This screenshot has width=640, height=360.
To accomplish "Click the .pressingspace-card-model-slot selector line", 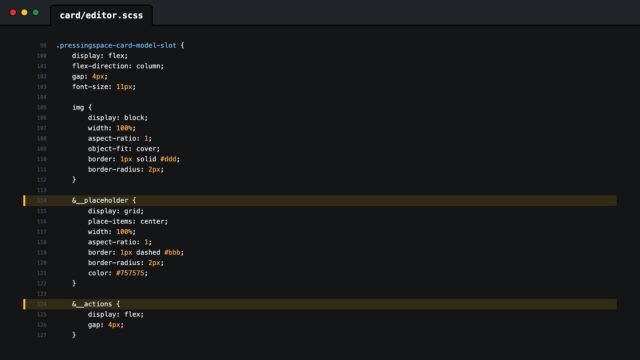I will 120,45.
